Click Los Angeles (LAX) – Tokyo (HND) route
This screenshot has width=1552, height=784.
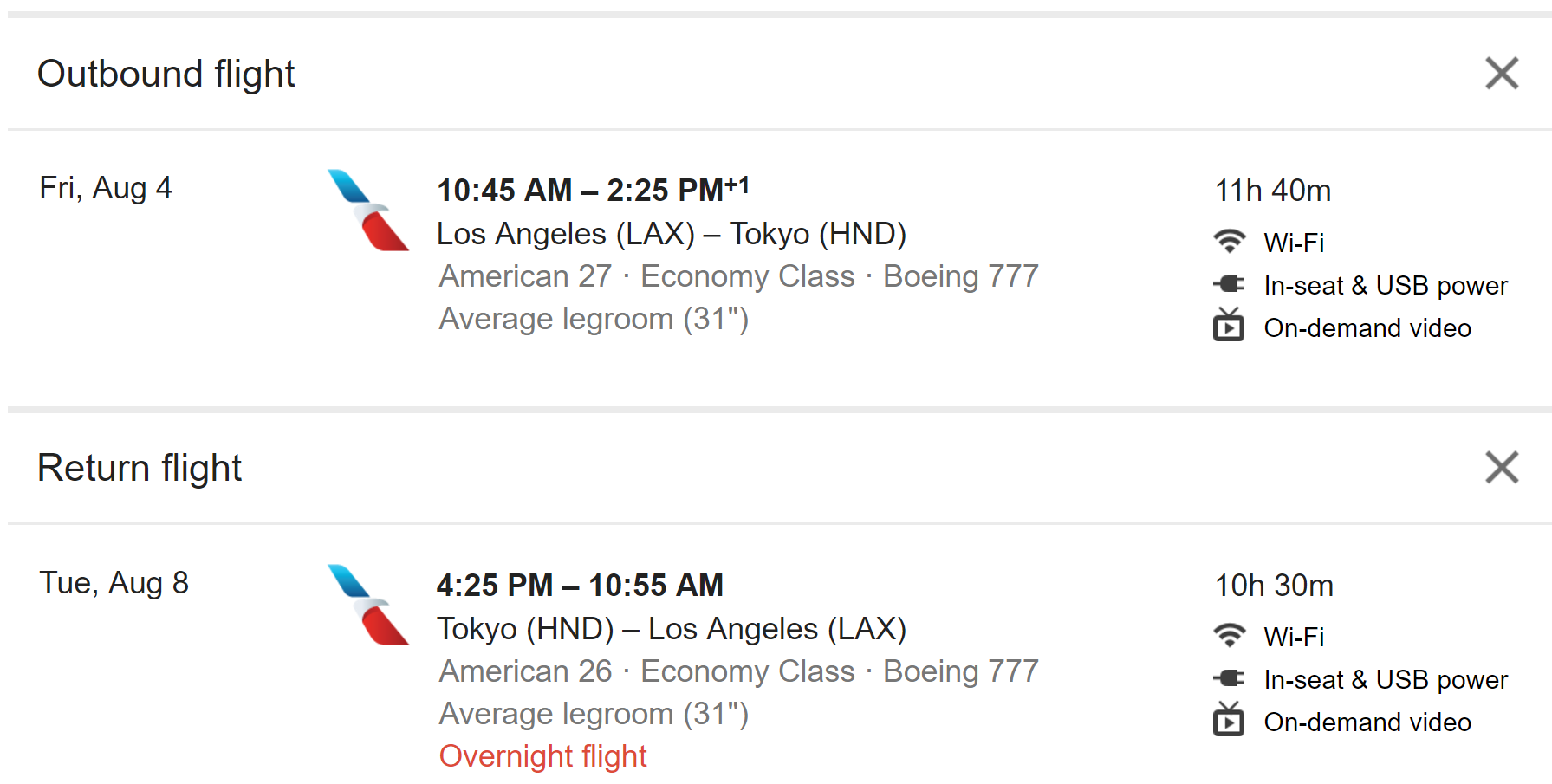coord(671,234)
